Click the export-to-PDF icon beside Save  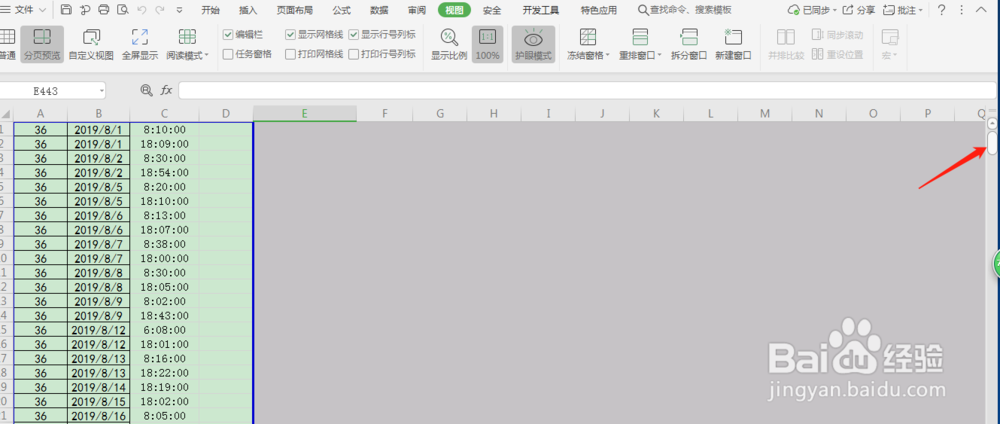(85, 10)
